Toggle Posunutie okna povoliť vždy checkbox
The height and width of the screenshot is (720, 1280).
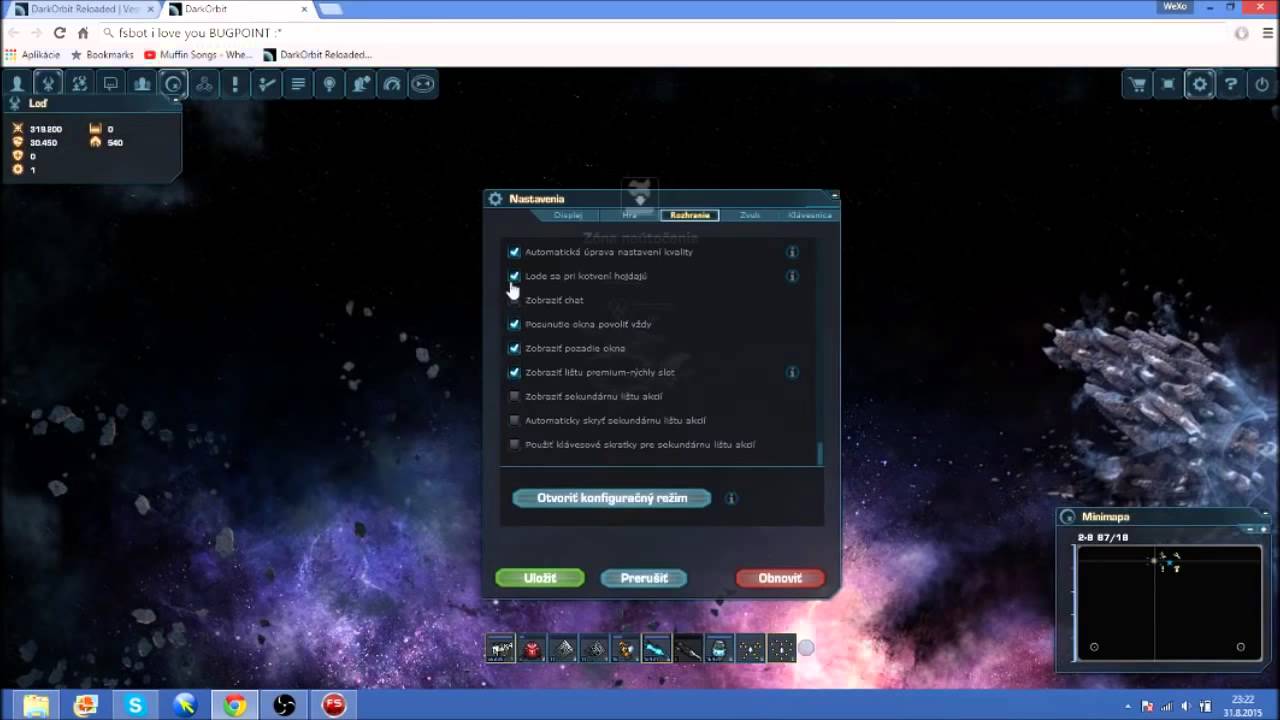pos(515,324)
